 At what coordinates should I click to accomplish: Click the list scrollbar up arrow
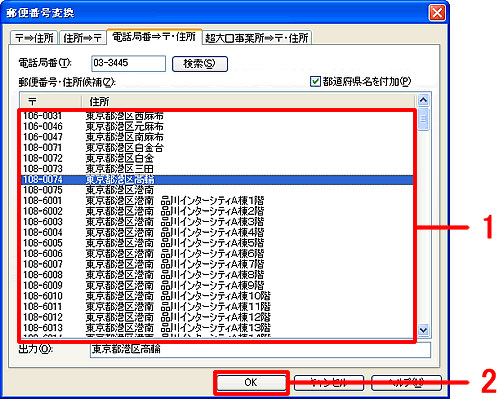coord(423,100)
